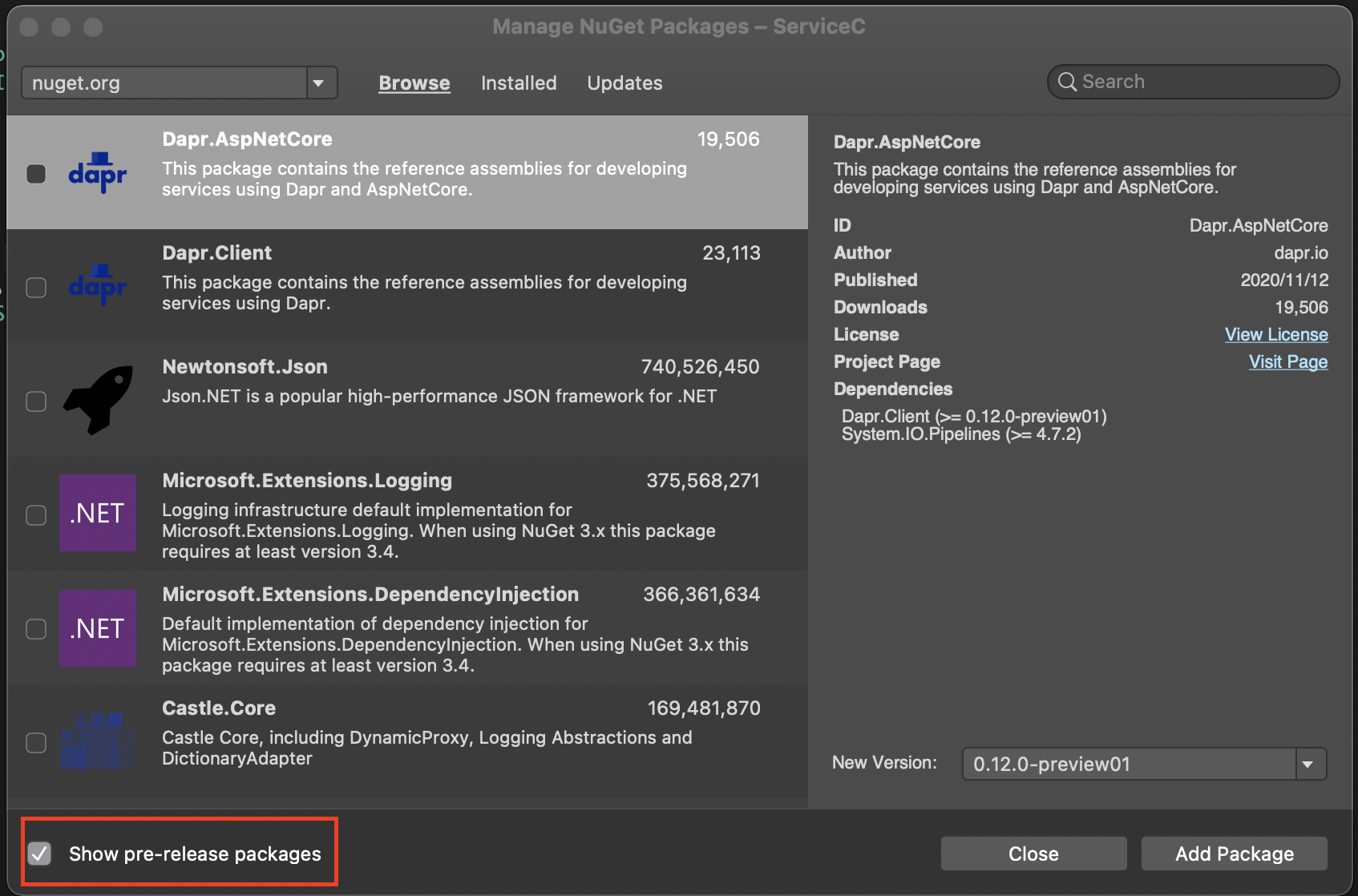Check the Dapr.Client package checkbox

(36, 288)
